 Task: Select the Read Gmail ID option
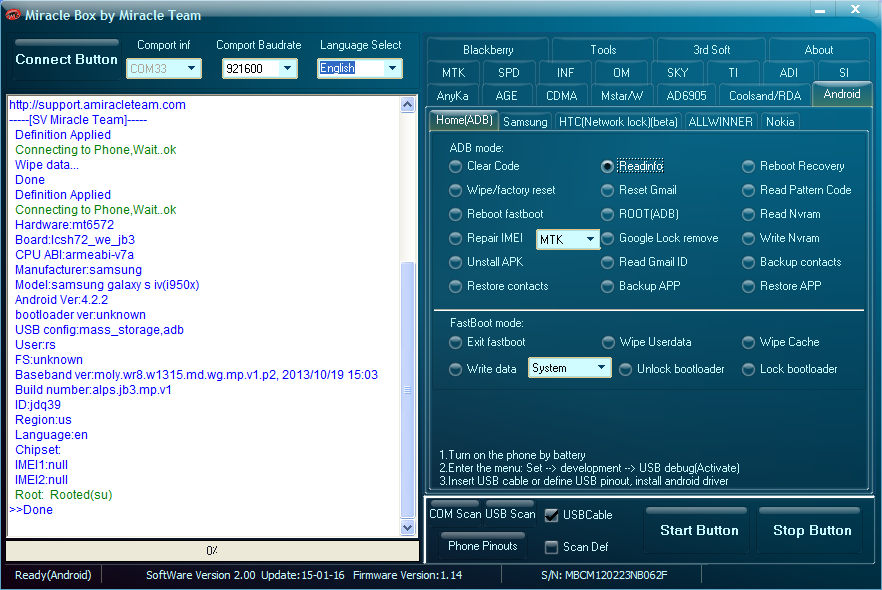click(645, 262)
